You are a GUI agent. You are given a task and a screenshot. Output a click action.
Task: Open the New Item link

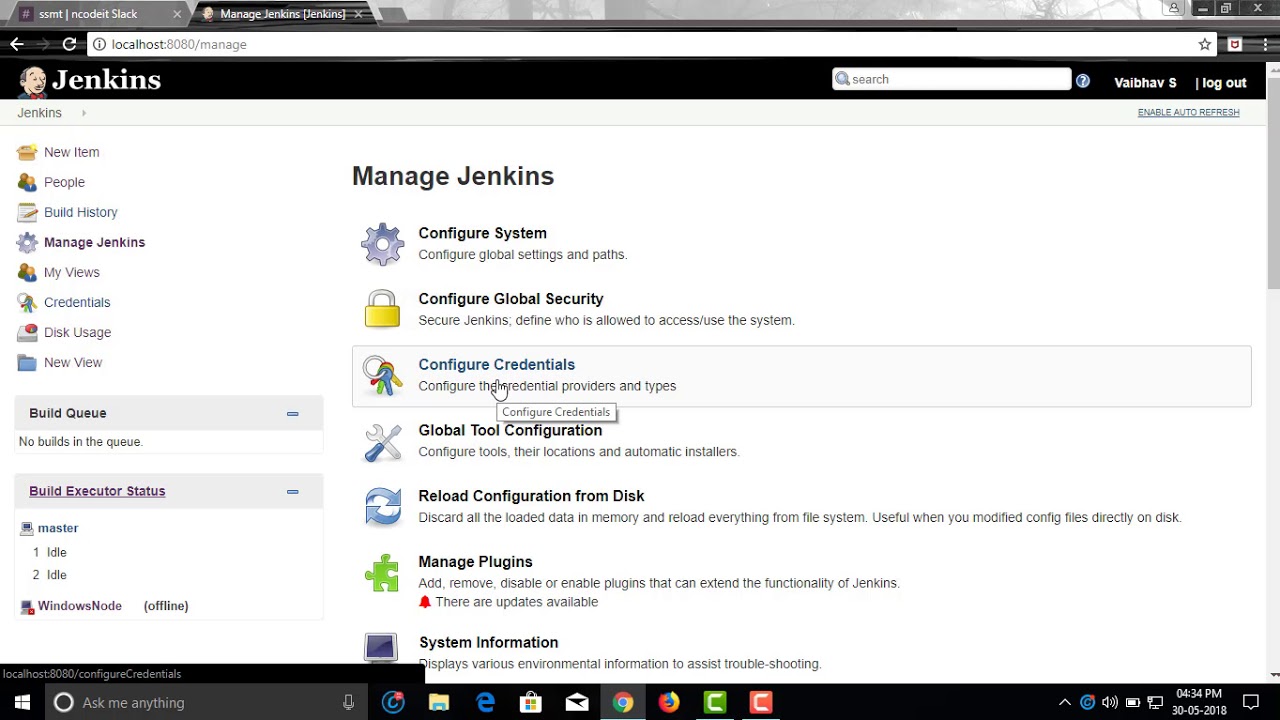(x=72, y=152)
